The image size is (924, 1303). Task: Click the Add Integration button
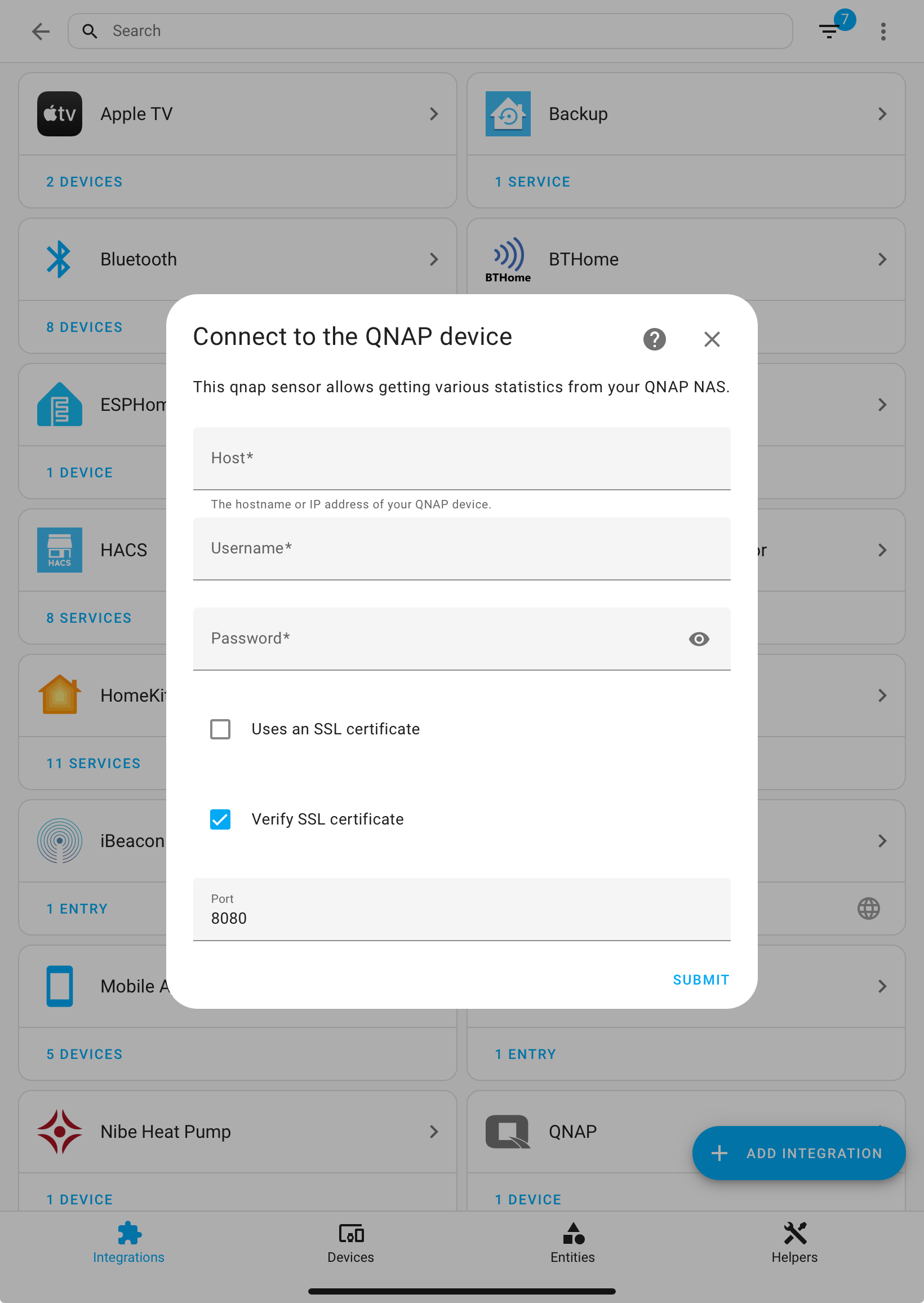(798, 1153)
